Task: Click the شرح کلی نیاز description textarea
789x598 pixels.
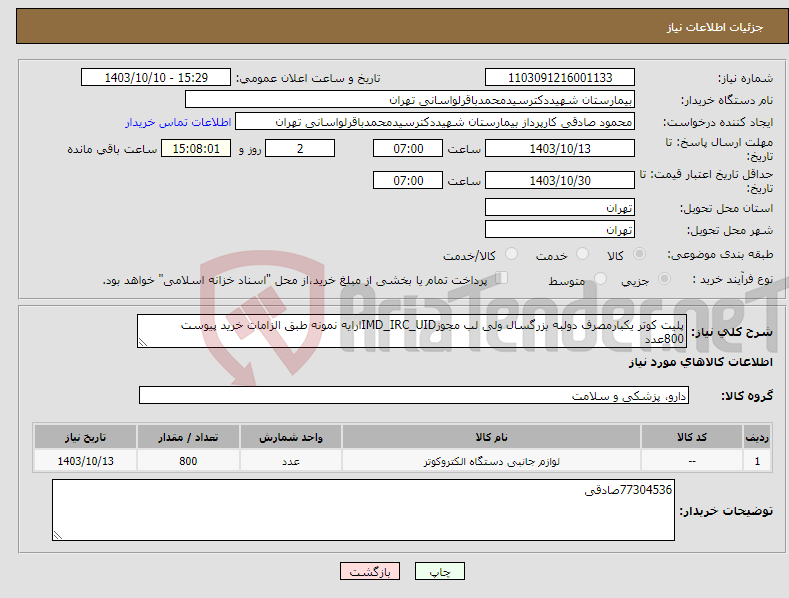Action: click(412, 331)
